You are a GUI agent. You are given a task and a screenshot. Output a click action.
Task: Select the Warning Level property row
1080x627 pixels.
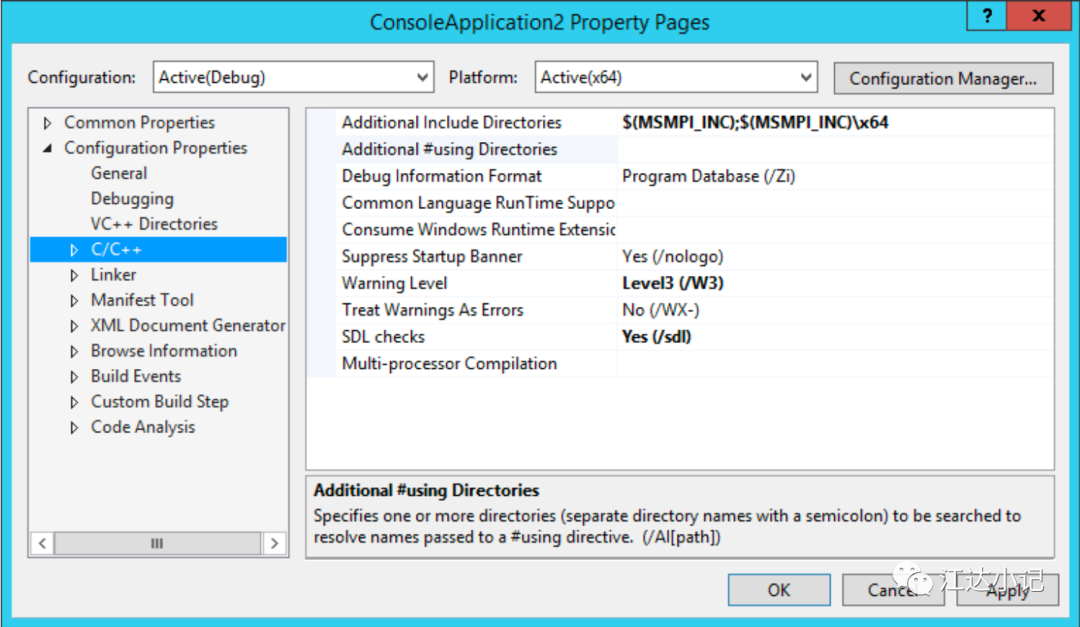[x=681, y=283]
